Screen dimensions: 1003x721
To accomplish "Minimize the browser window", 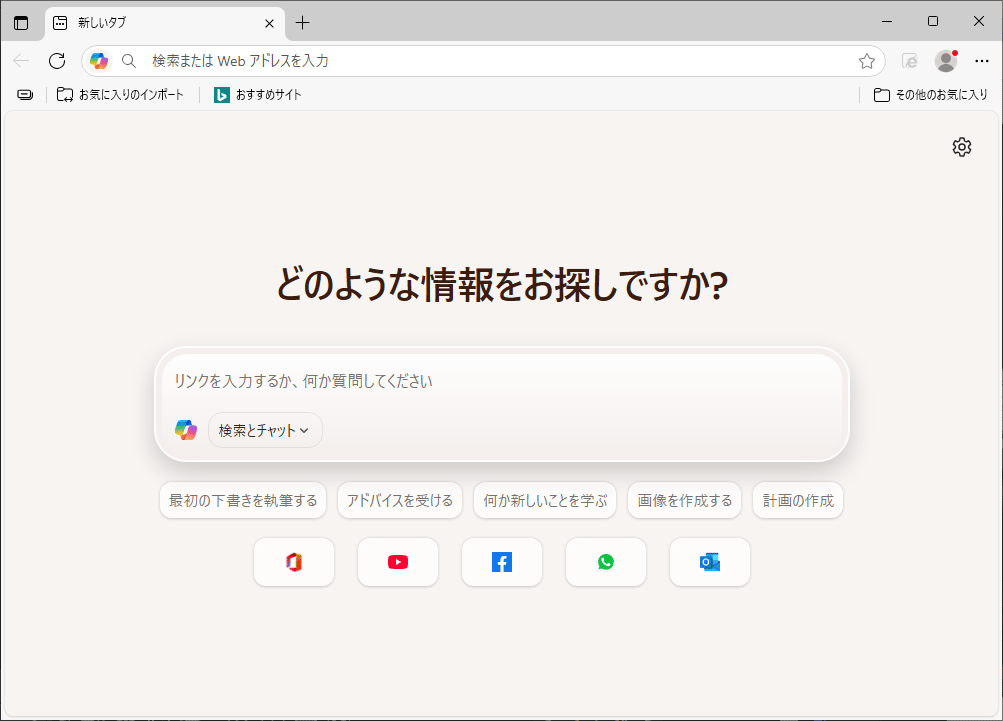I will 887,21.
